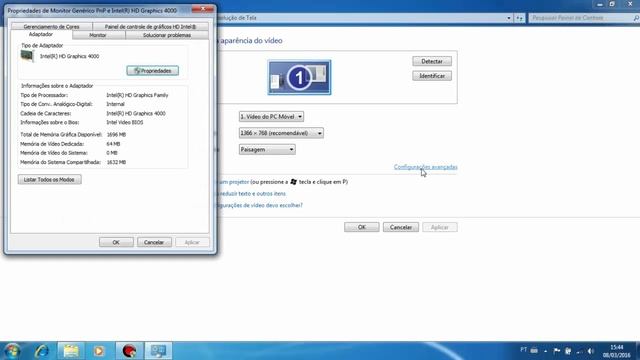
Task: Open Windows Media Player taskbar icon
Action: coord(99,351)
